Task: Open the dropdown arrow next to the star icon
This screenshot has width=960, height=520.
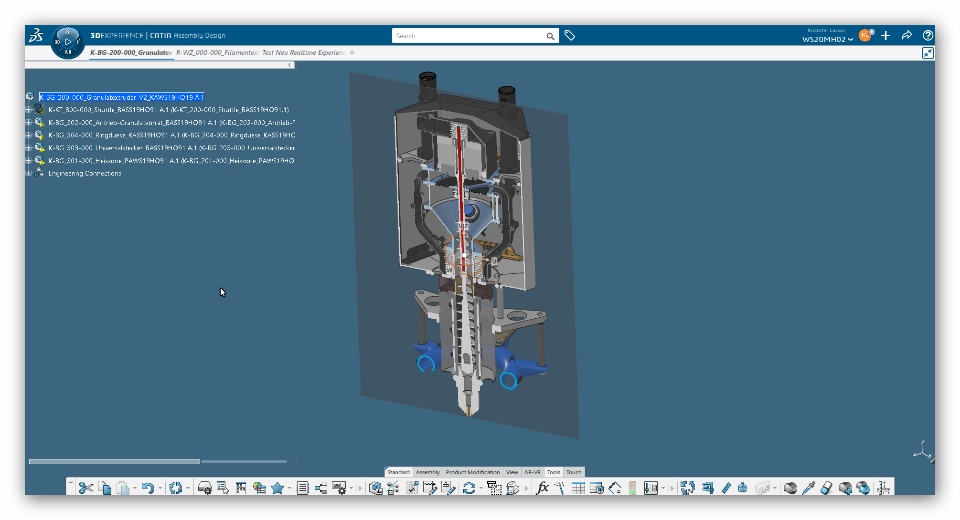Action: (289, 488)
